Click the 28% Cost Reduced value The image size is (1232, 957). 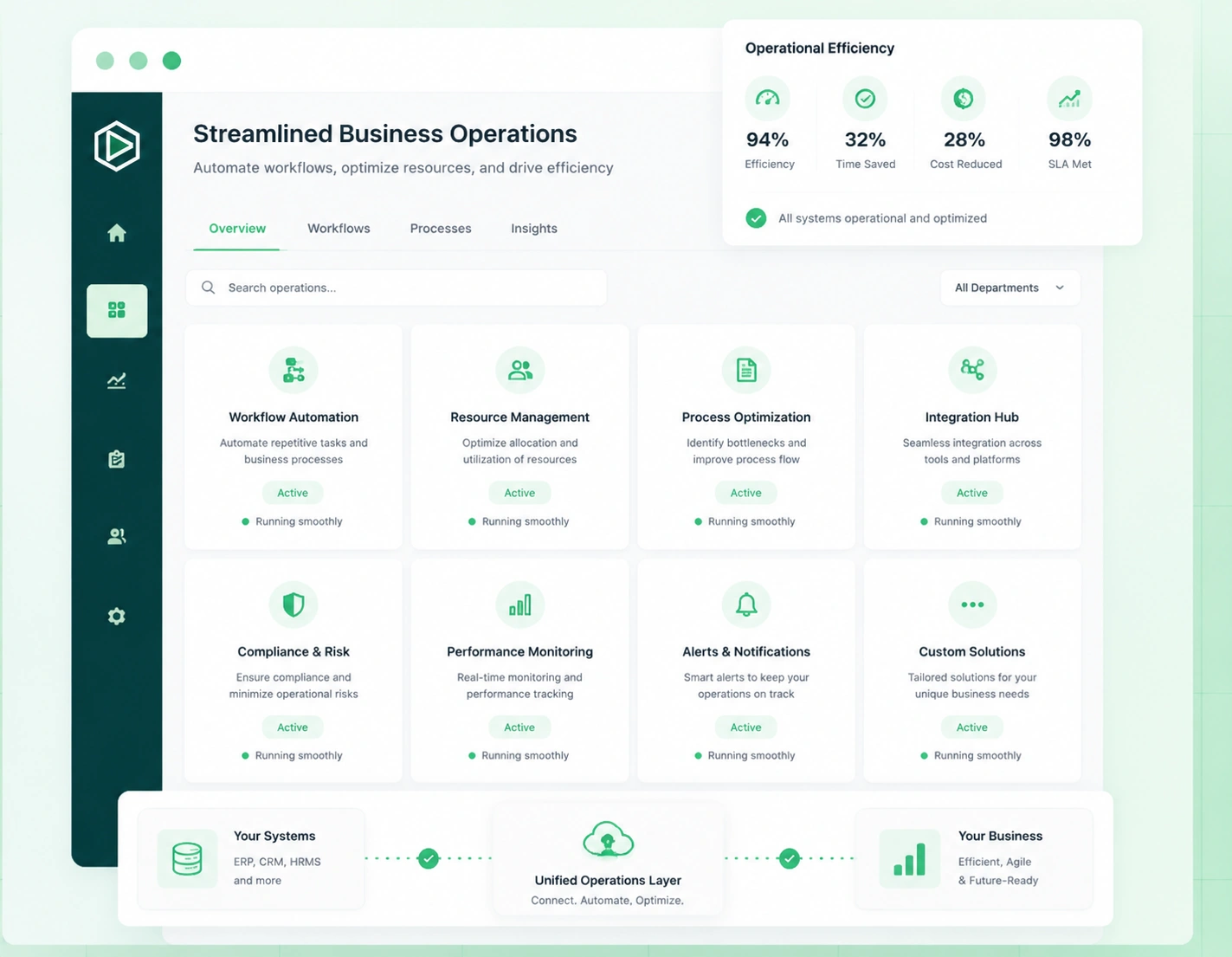point(964,139)
